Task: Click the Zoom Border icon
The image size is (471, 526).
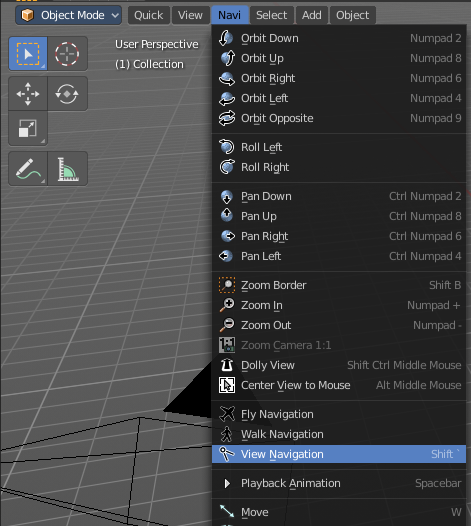Action: click(227, 285)
